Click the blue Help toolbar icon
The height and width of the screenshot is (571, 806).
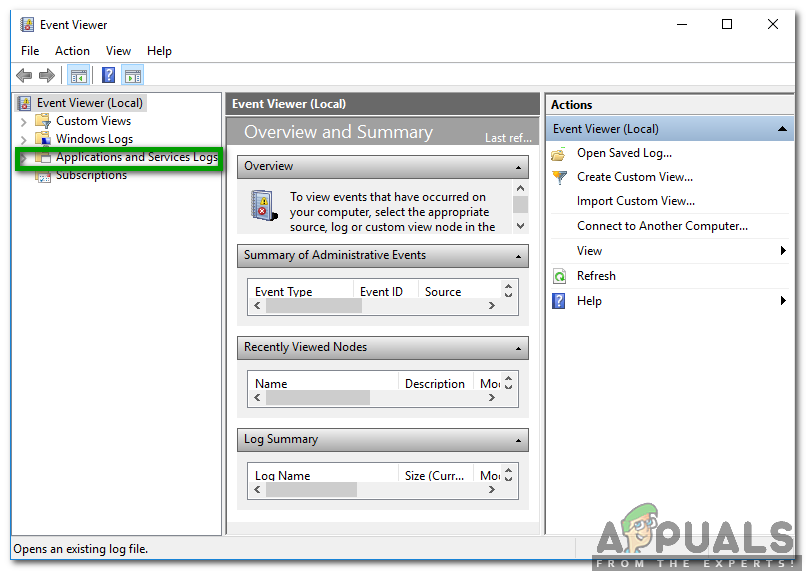click(108, 76)
